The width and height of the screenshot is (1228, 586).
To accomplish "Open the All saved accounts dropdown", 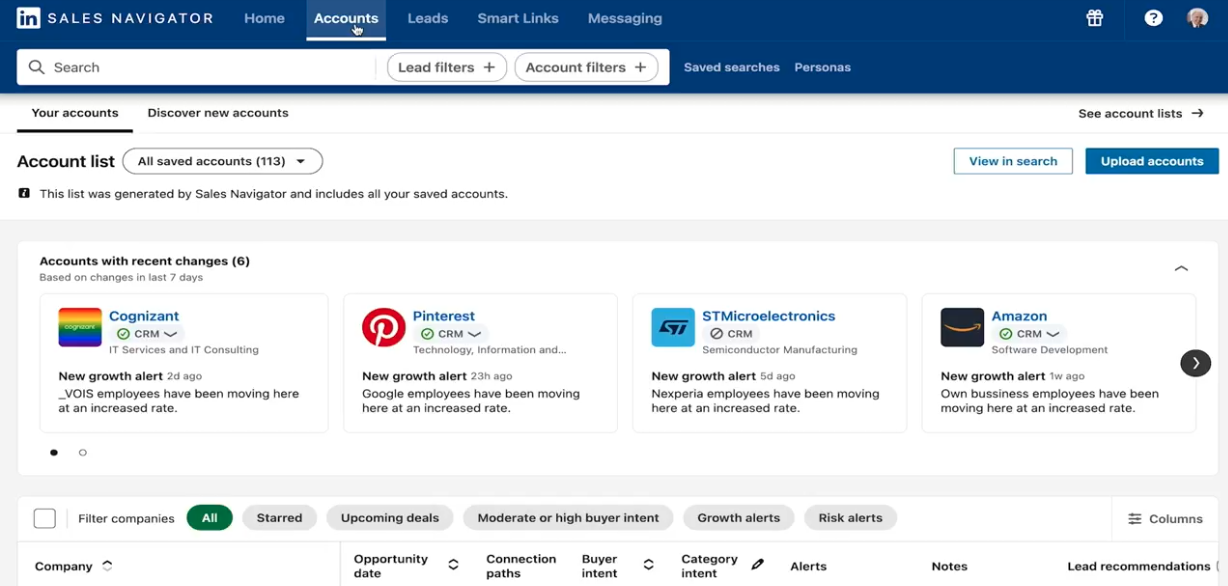I will click(x=222, y=161).
